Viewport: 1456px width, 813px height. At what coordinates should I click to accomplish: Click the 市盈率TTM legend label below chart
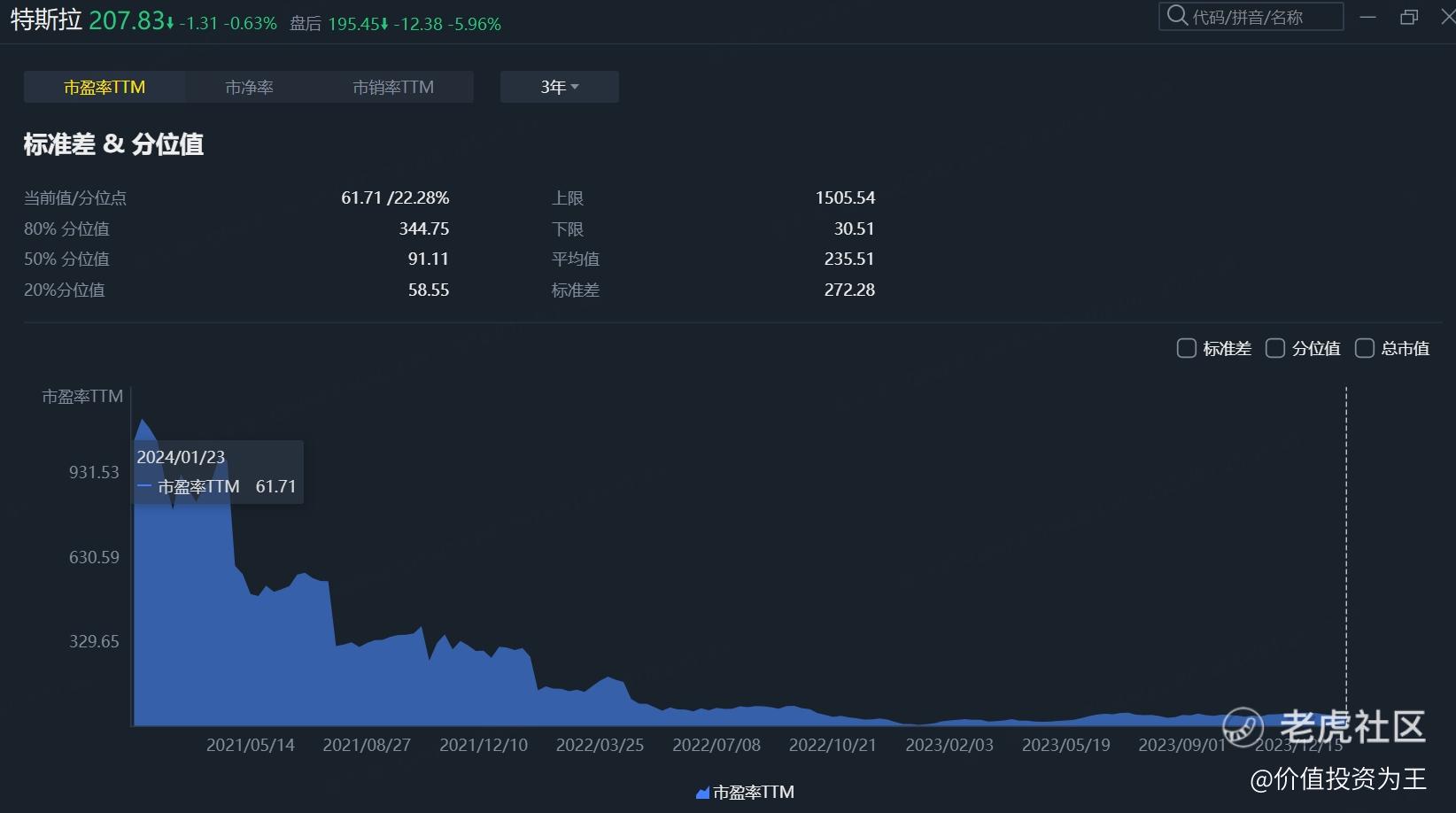point(754,793)
